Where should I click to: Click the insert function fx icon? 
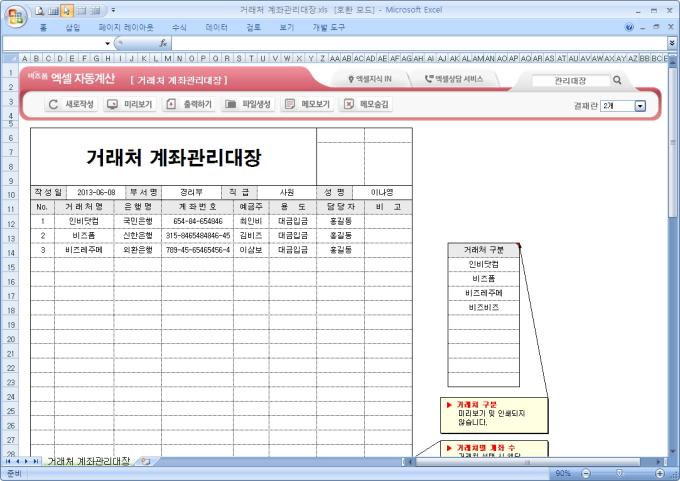coord(163,43)
